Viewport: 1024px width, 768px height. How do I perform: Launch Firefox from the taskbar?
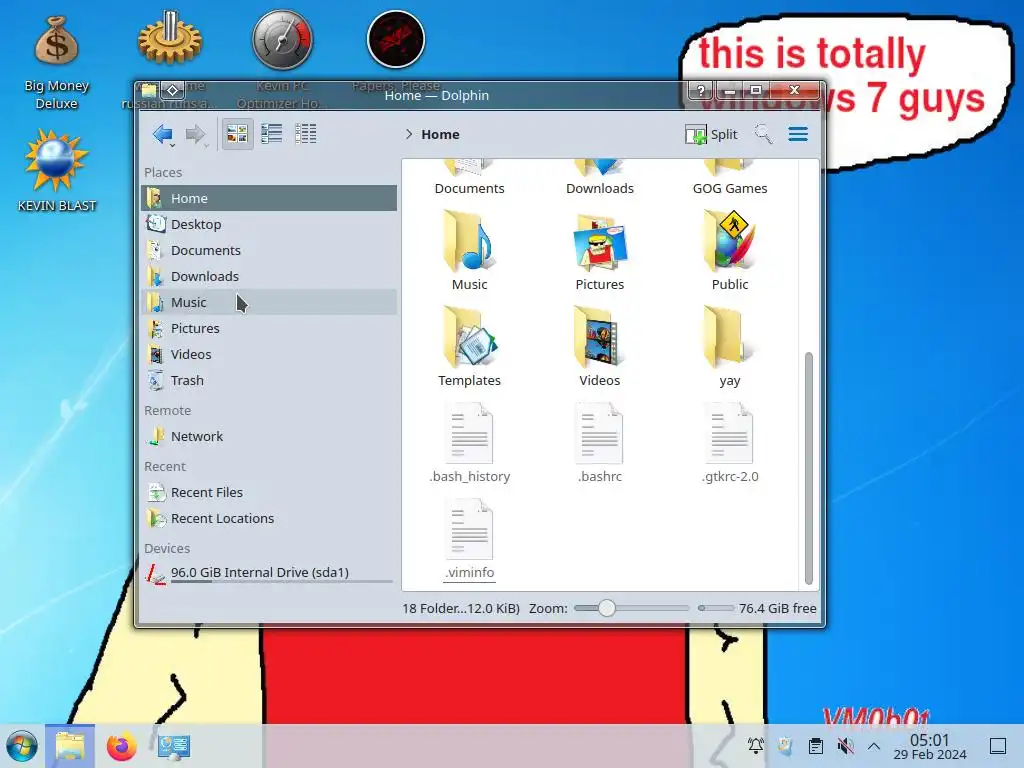121,746
